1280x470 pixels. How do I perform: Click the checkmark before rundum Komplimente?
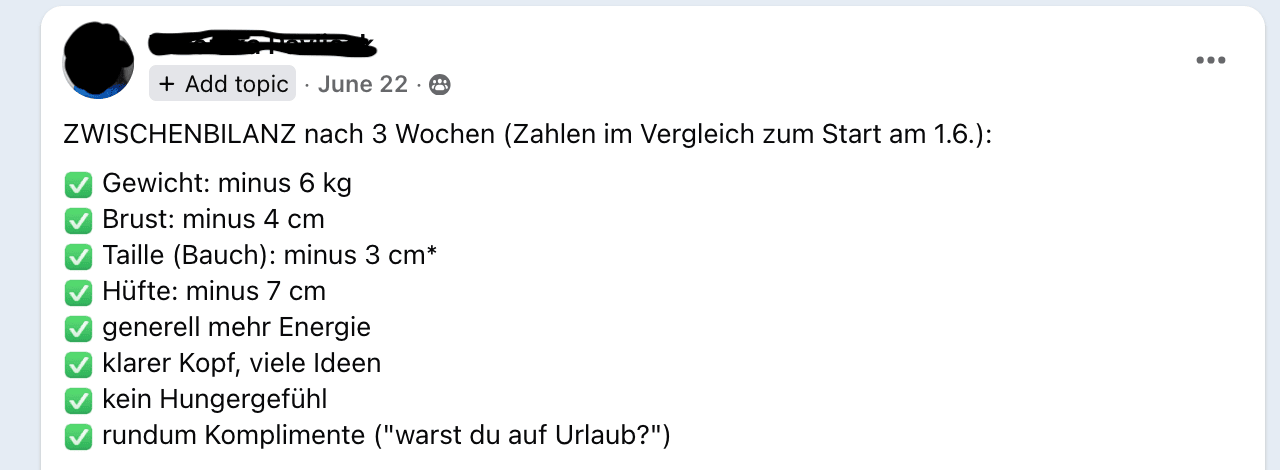coord(78,436)
